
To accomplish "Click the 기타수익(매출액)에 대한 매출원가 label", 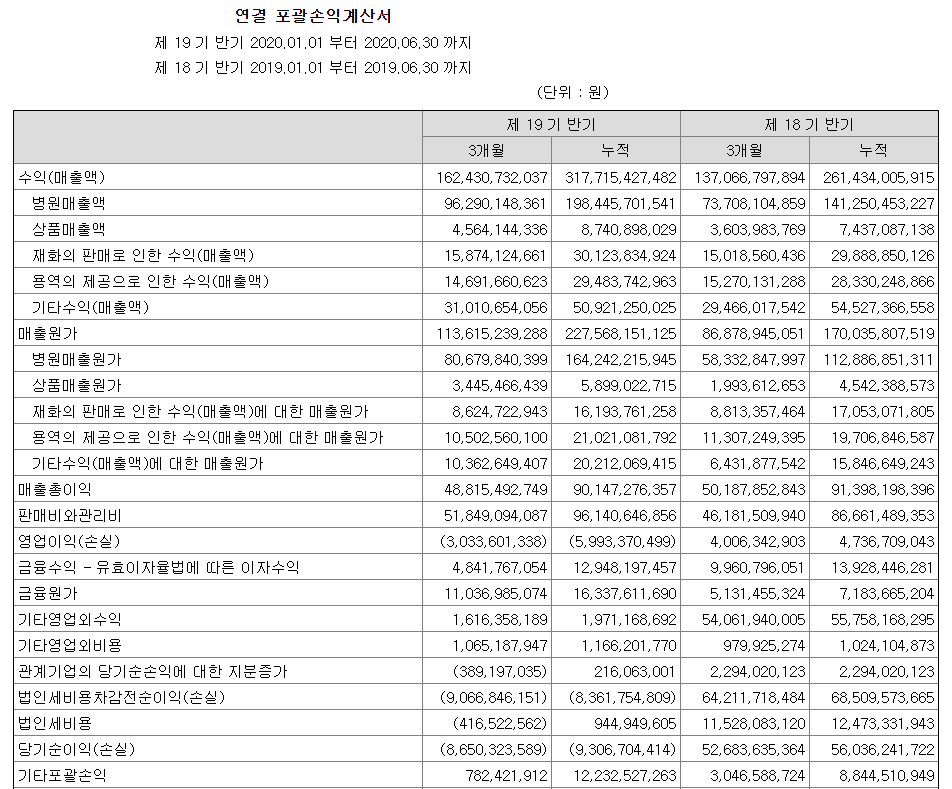I will click(148, 464).
